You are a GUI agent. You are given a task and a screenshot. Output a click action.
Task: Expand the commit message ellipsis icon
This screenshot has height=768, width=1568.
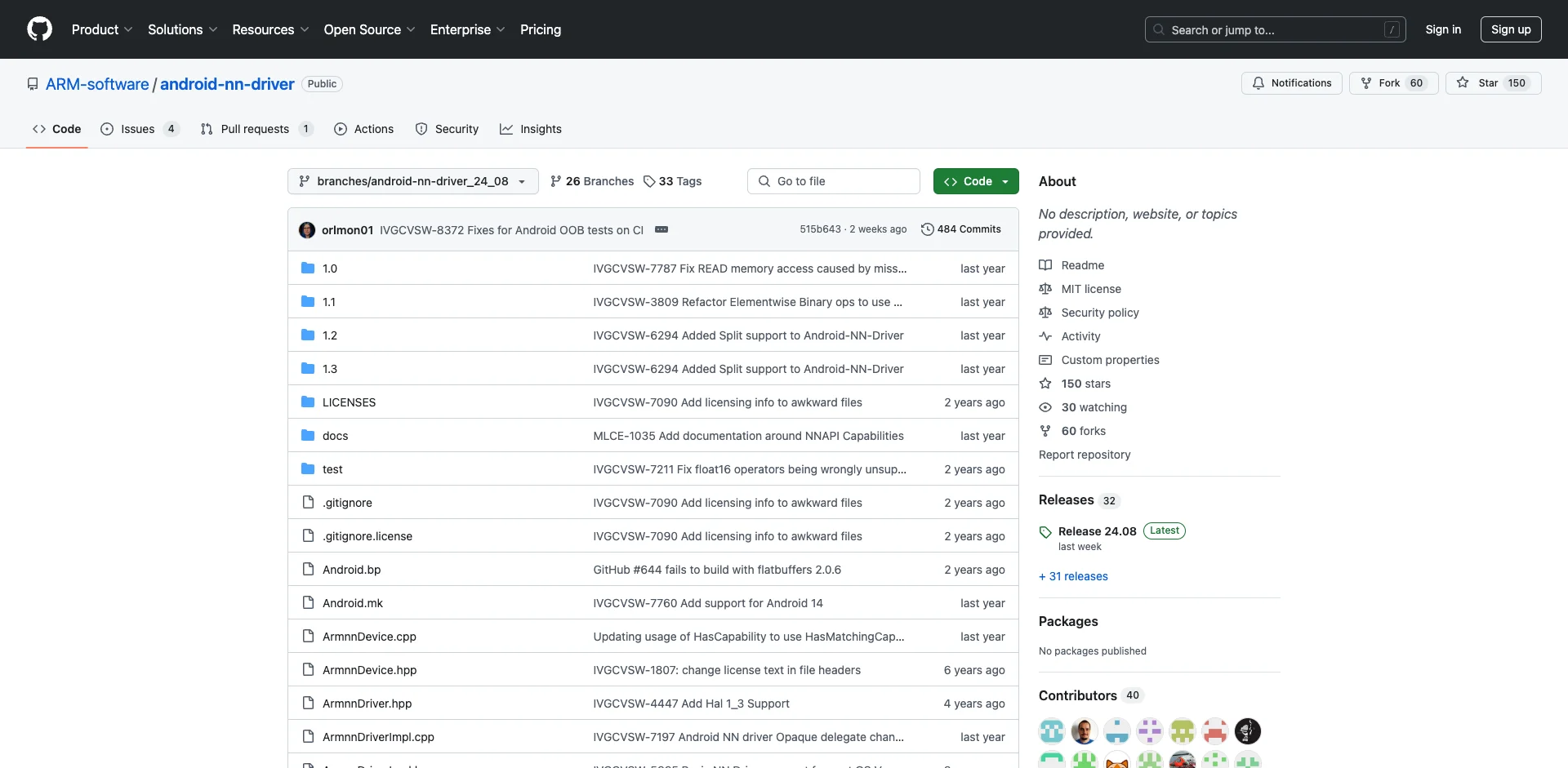tap(661, 229)
